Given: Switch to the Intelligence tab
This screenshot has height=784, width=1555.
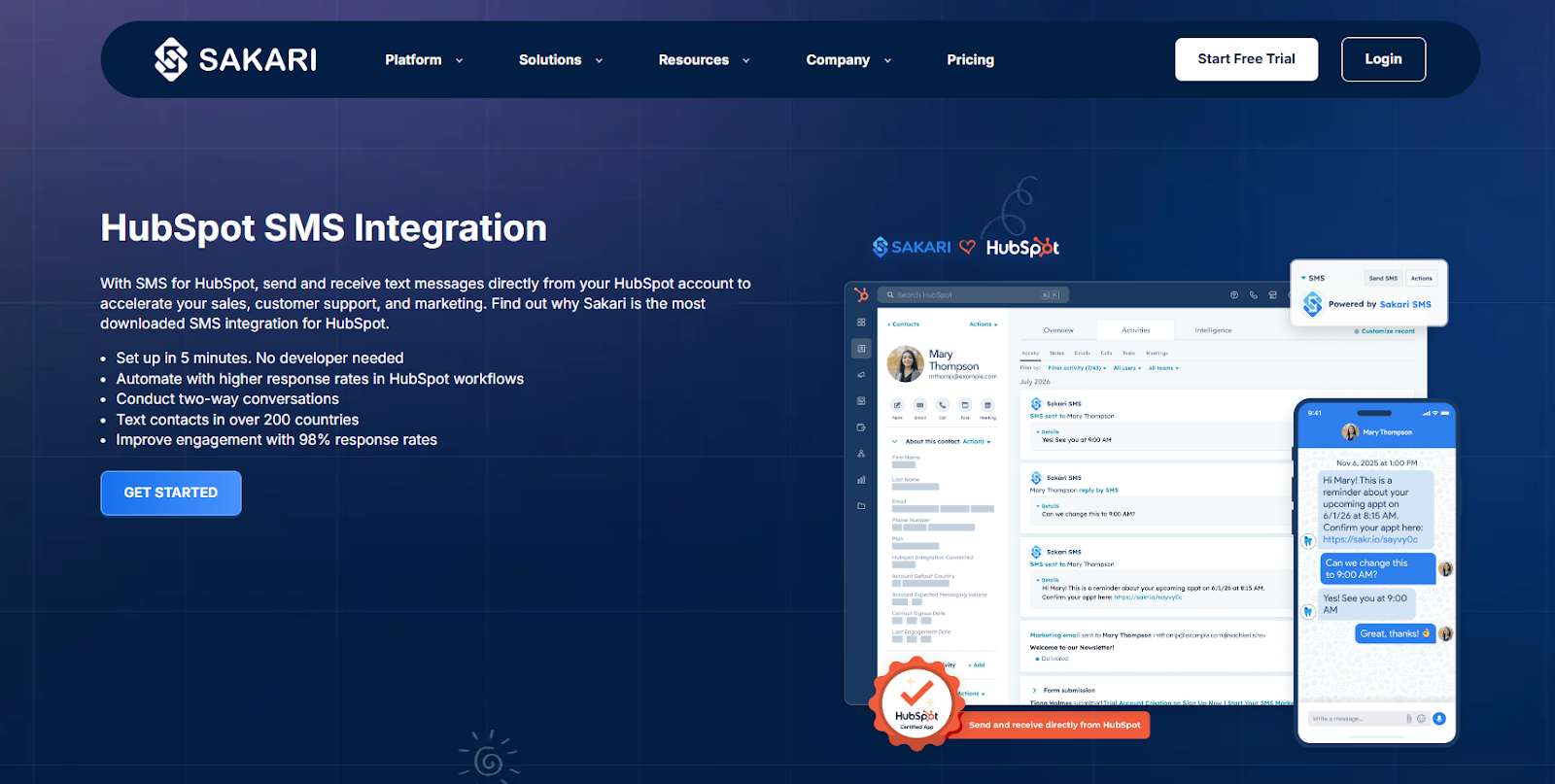Looking at the screenshot, I should [1213, 330].
